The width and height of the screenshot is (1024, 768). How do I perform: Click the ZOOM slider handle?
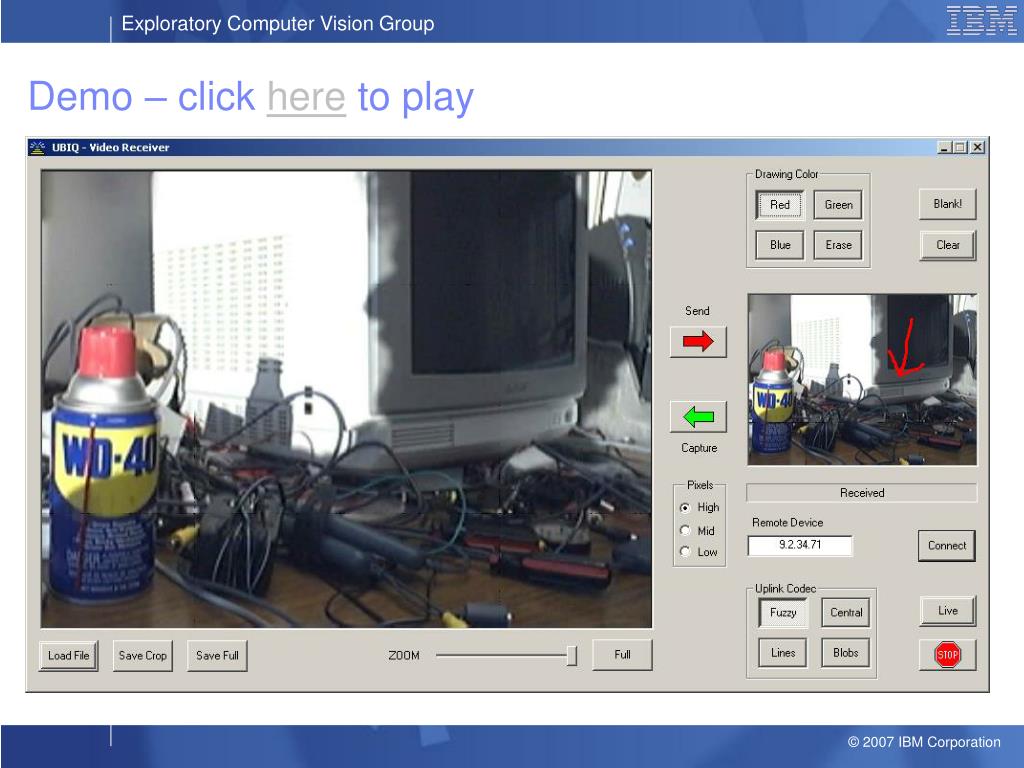[x=571, y=655]
